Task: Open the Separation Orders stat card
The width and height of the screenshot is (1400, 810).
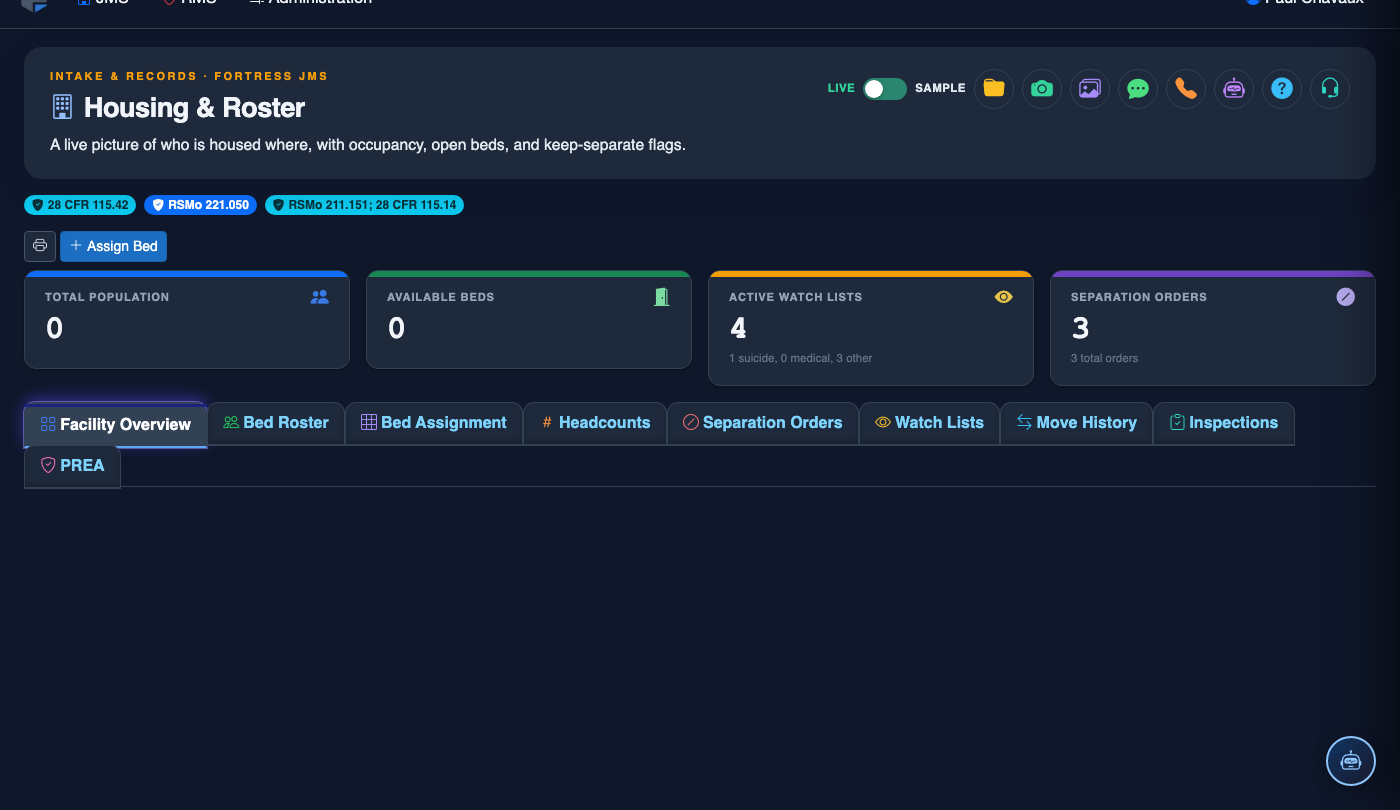Action: 1213,327
